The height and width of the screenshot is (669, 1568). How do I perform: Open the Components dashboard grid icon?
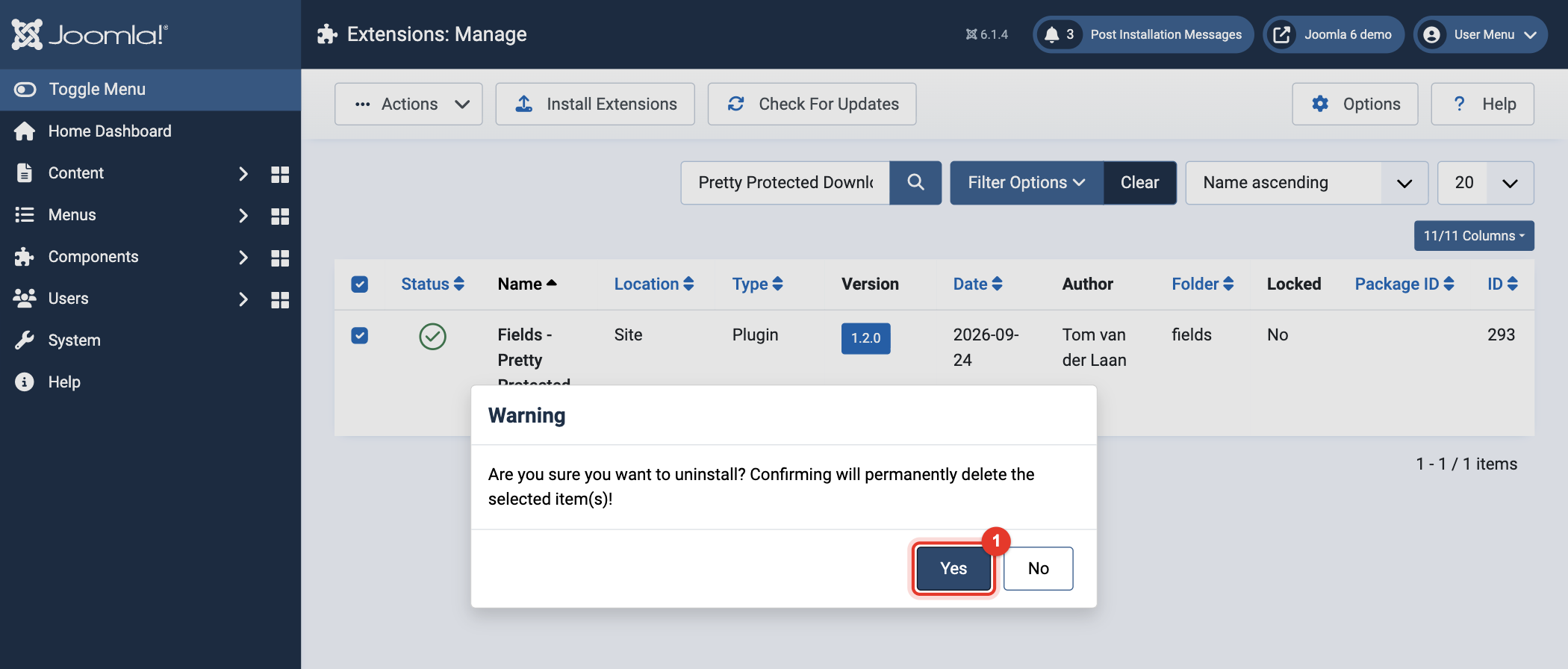click(x=280, y=258)
